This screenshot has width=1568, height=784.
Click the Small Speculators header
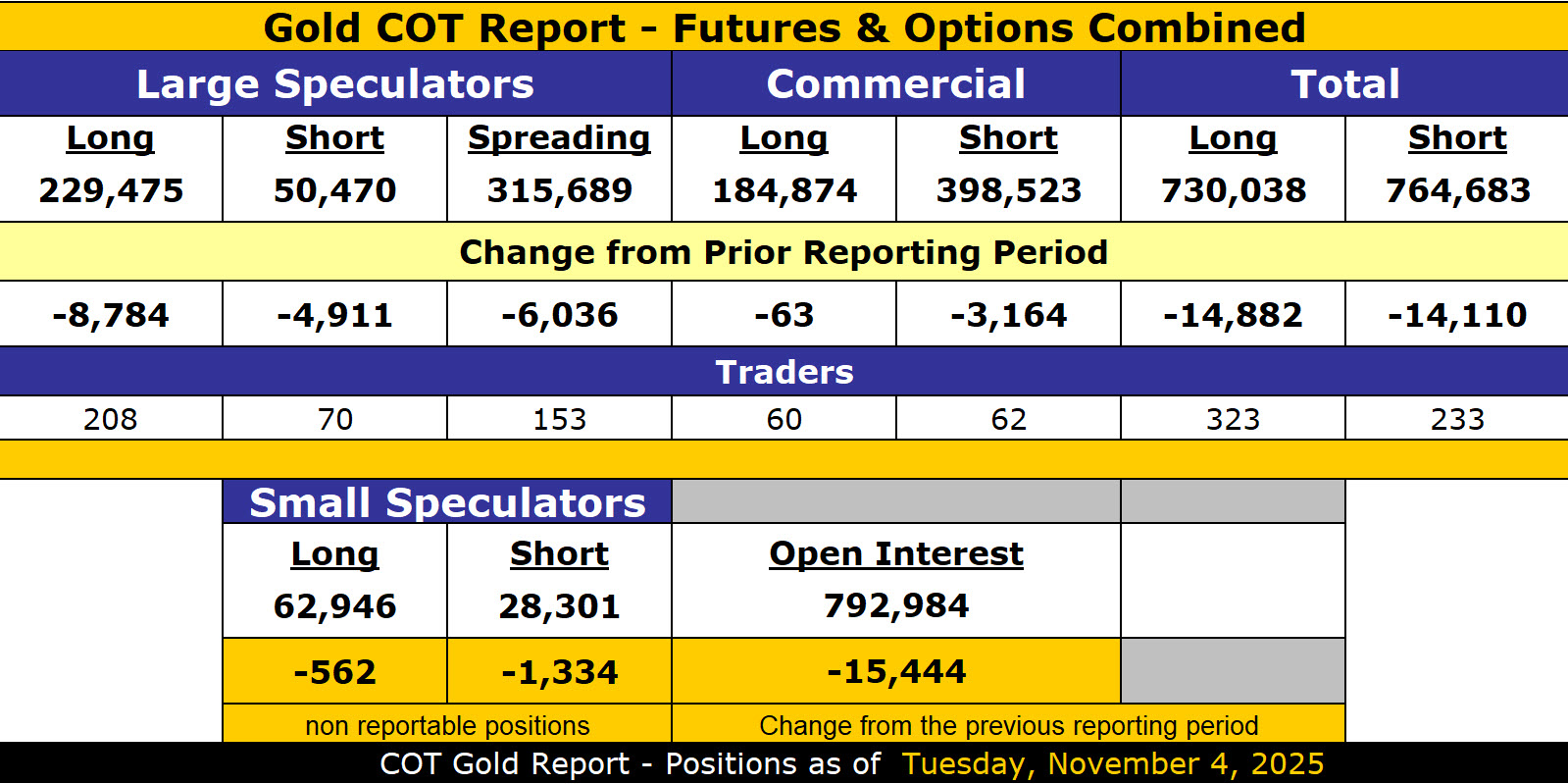pyautogui.click(x=447, y=502)
